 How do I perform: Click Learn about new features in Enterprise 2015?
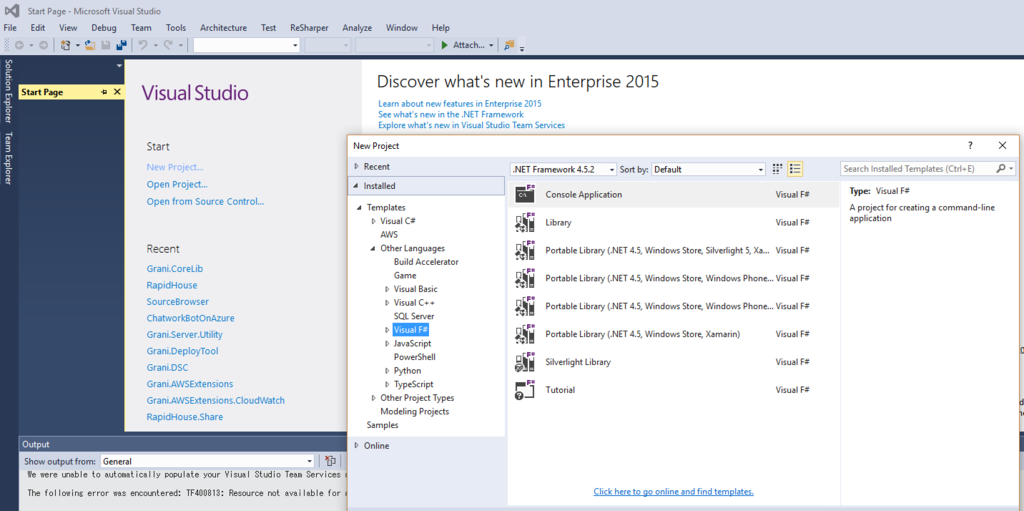click(x=460, y=103)
